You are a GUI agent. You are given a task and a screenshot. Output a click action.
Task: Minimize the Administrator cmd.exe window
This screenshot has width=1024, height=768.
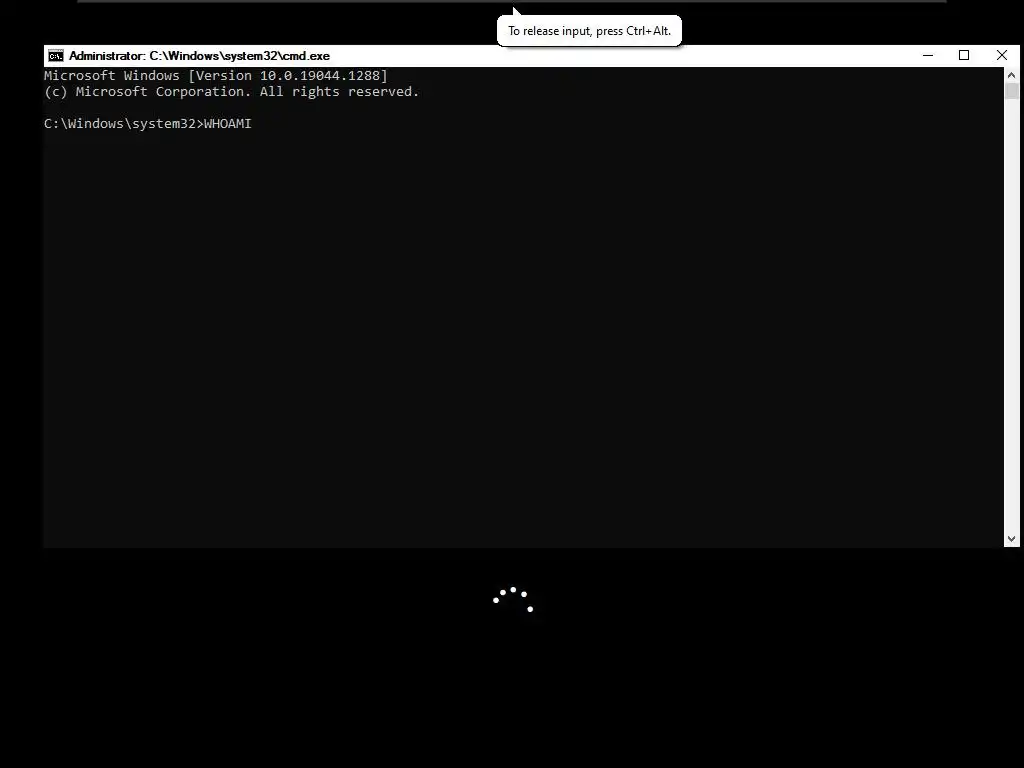(x=927, y=56)
